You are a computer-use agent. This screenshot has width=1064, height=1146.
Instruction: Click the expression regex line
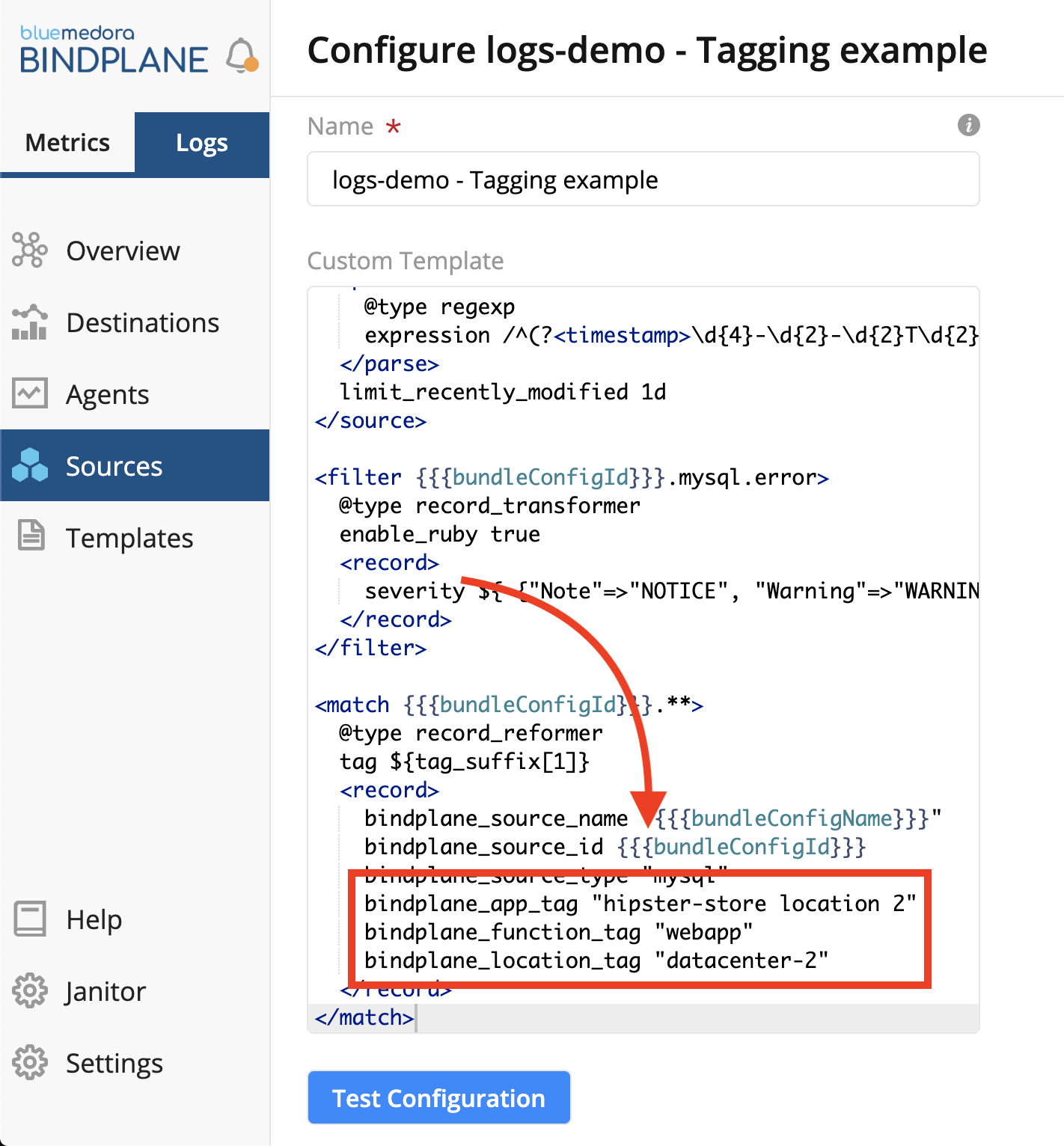pos(671,336)
